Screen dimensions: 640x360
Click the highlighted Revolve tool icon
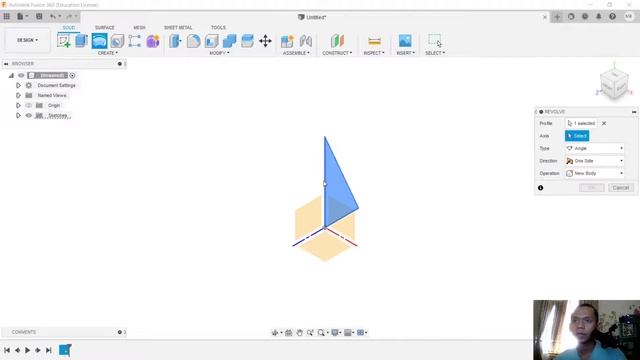point(99,41)
